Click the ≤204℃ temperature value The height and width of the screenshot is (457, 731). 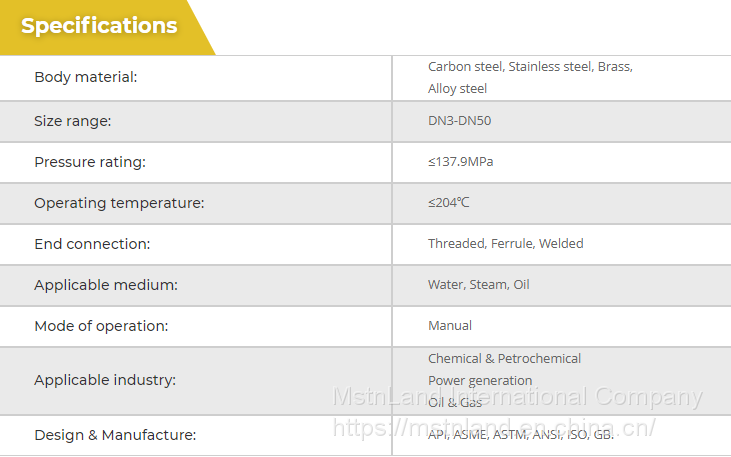click(x=449, y=203)
